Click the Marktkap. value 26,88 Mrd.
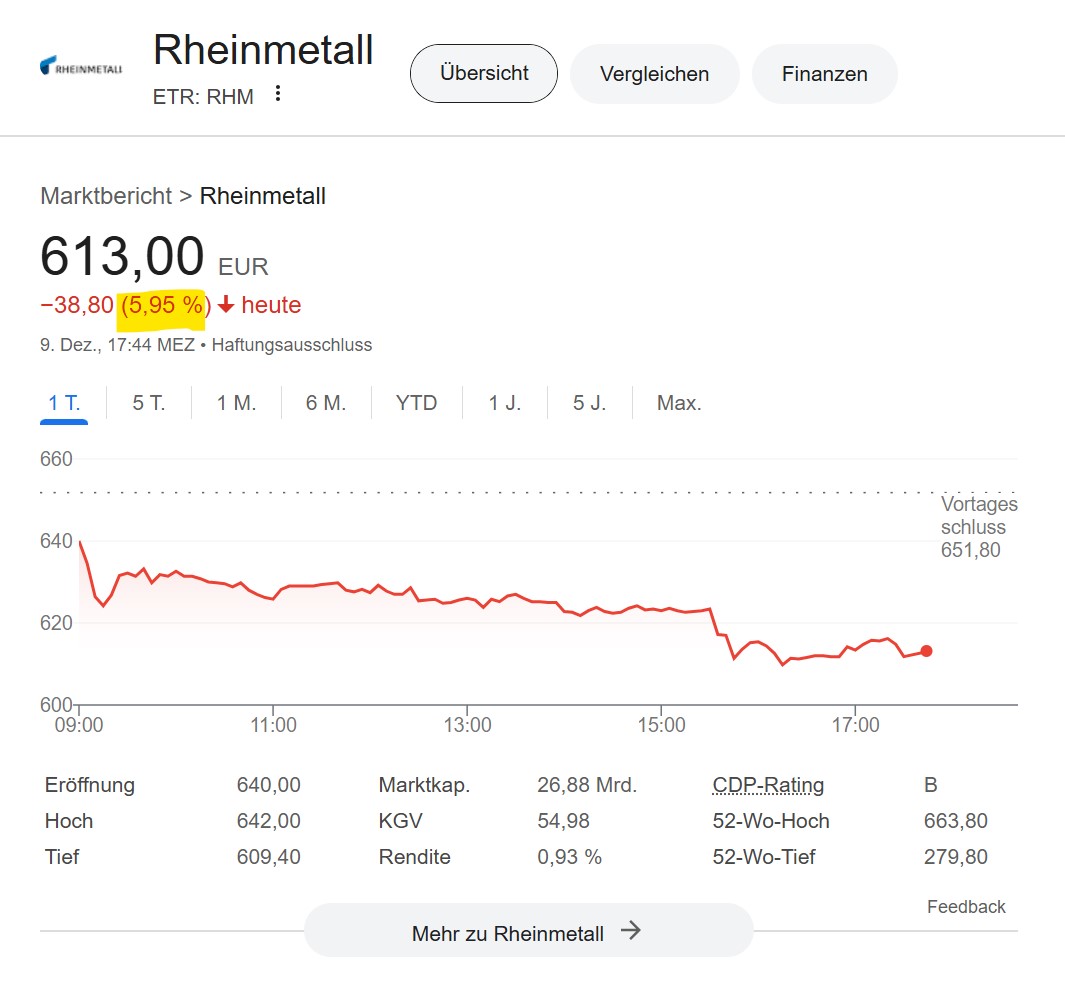Image resolution: width=1065 pixels, height=982 pixels. 587,785
